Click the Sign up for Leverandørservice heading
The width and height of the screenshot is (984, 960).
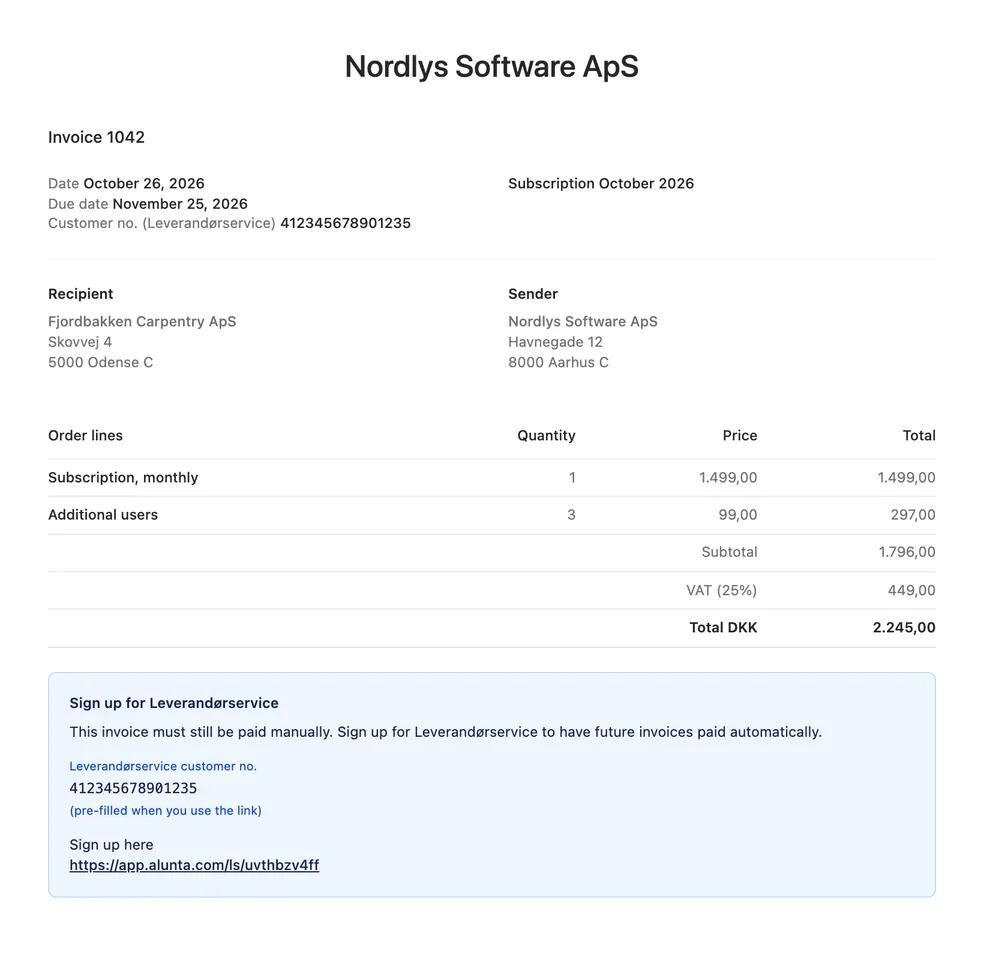[174, 703]
